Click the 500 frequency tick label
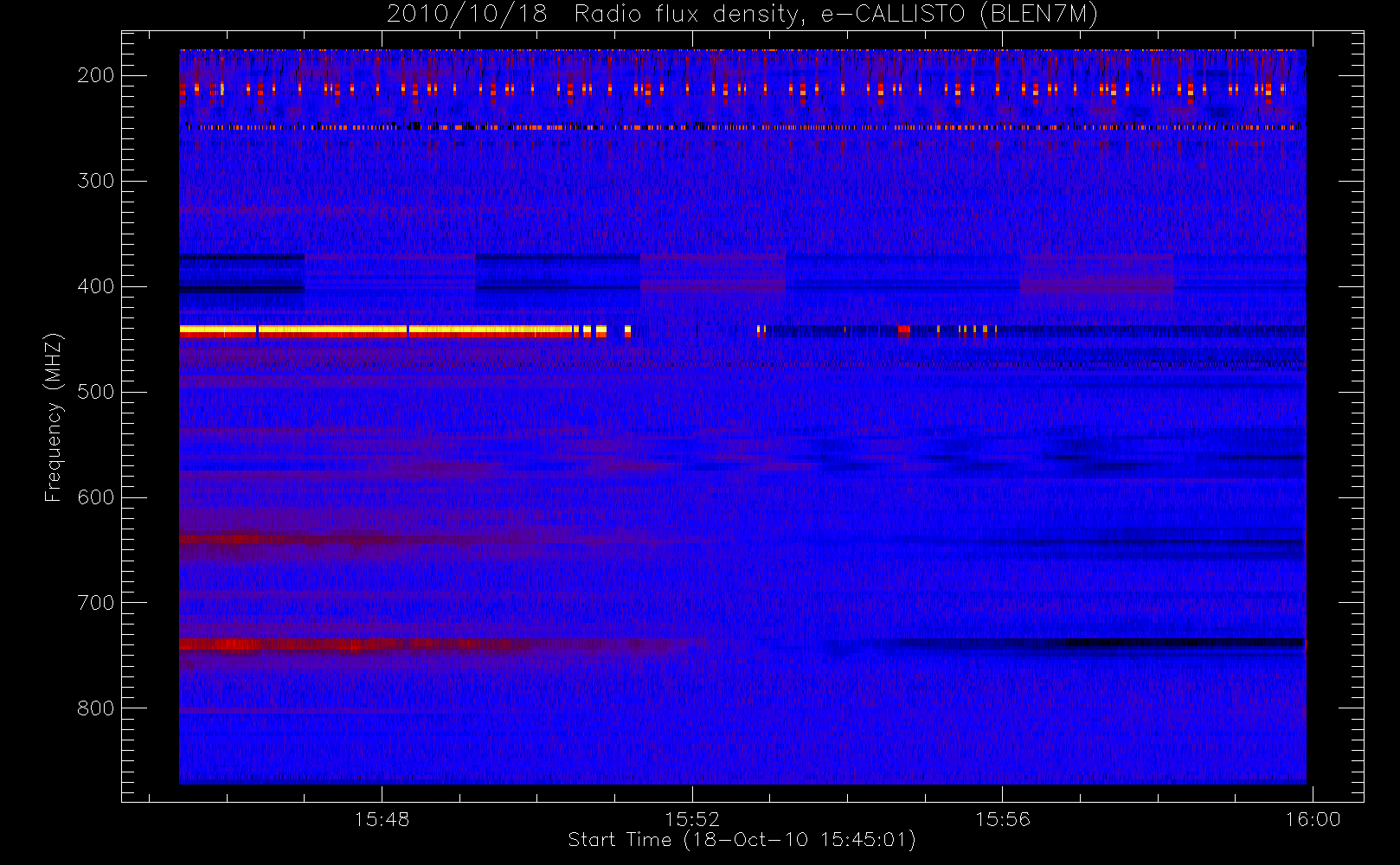The height and width of the screenshot is (865, 1400). (95, 392)
